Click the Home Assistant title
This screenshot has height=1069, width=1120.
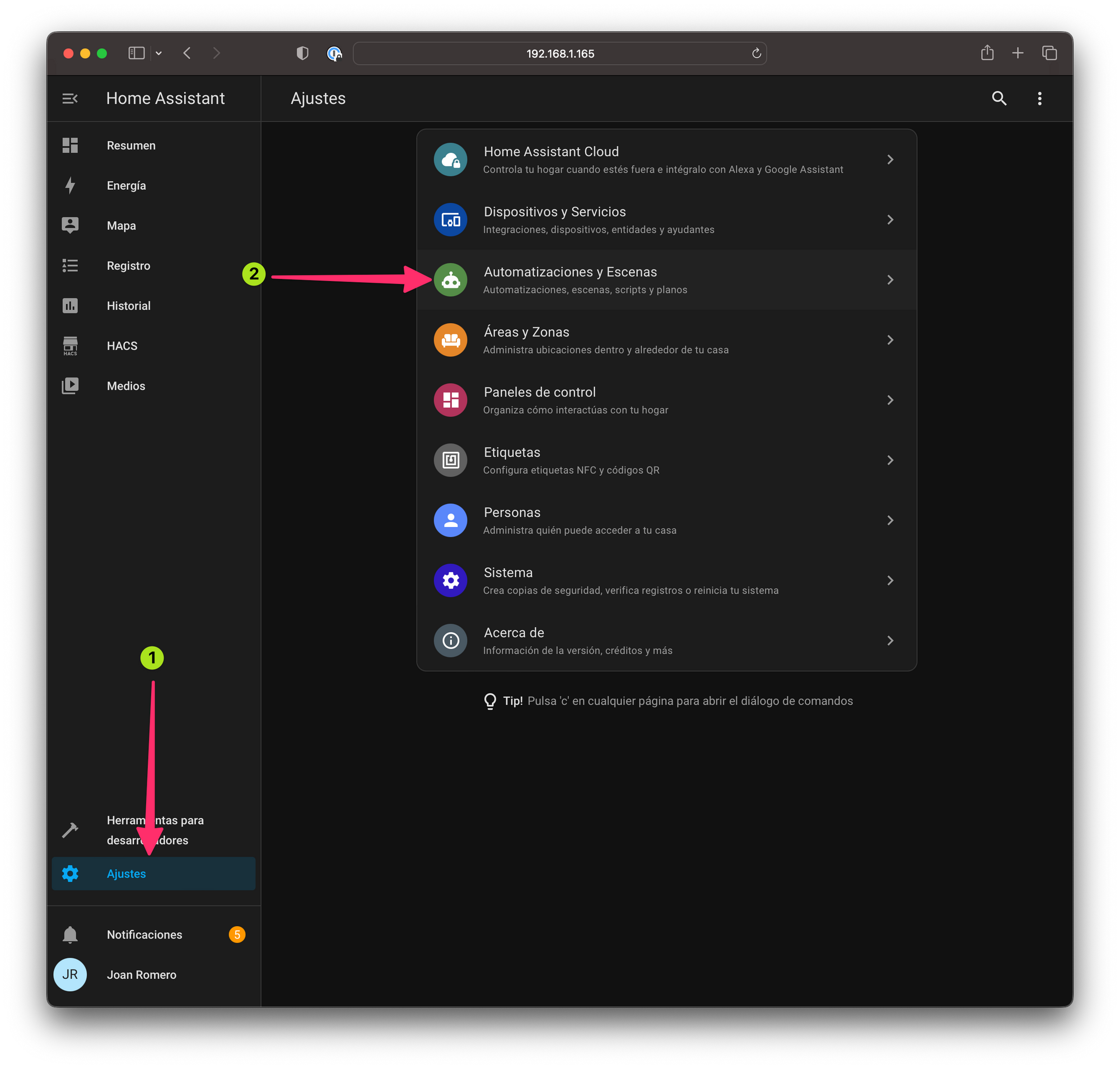(165, 99)
